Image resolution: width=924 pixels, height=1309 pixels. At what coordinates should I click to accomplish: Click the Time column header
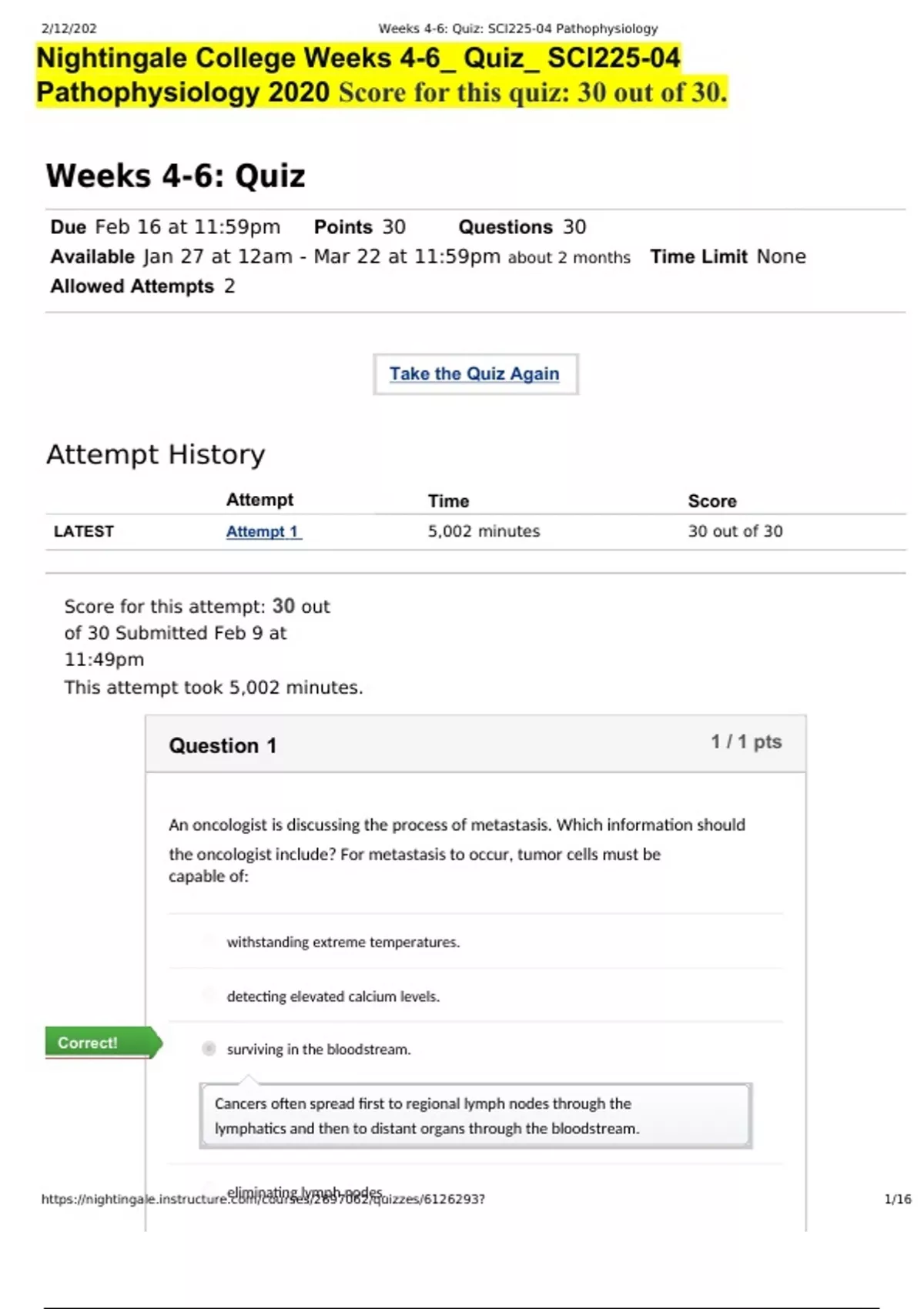[448, 501]
